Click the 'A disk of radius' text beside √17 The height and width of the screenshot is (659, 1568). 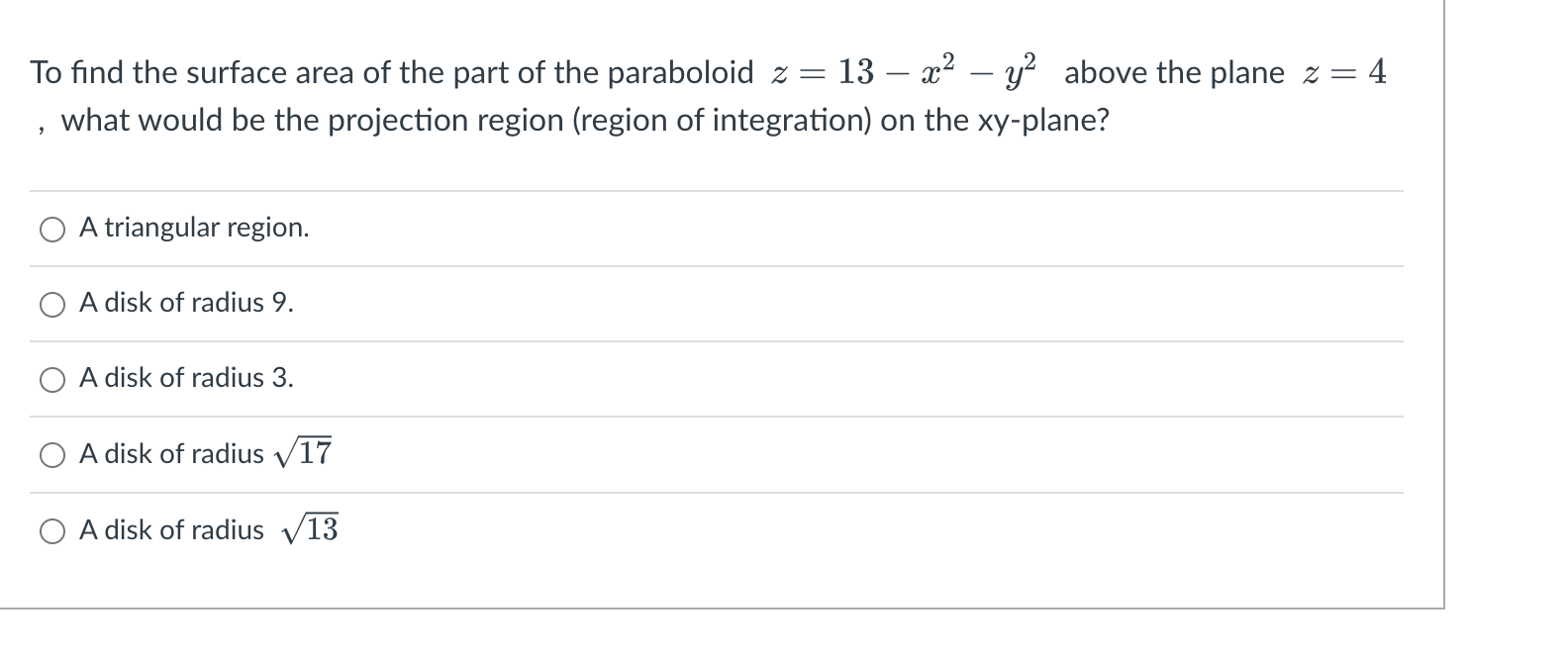coord(171,453)
